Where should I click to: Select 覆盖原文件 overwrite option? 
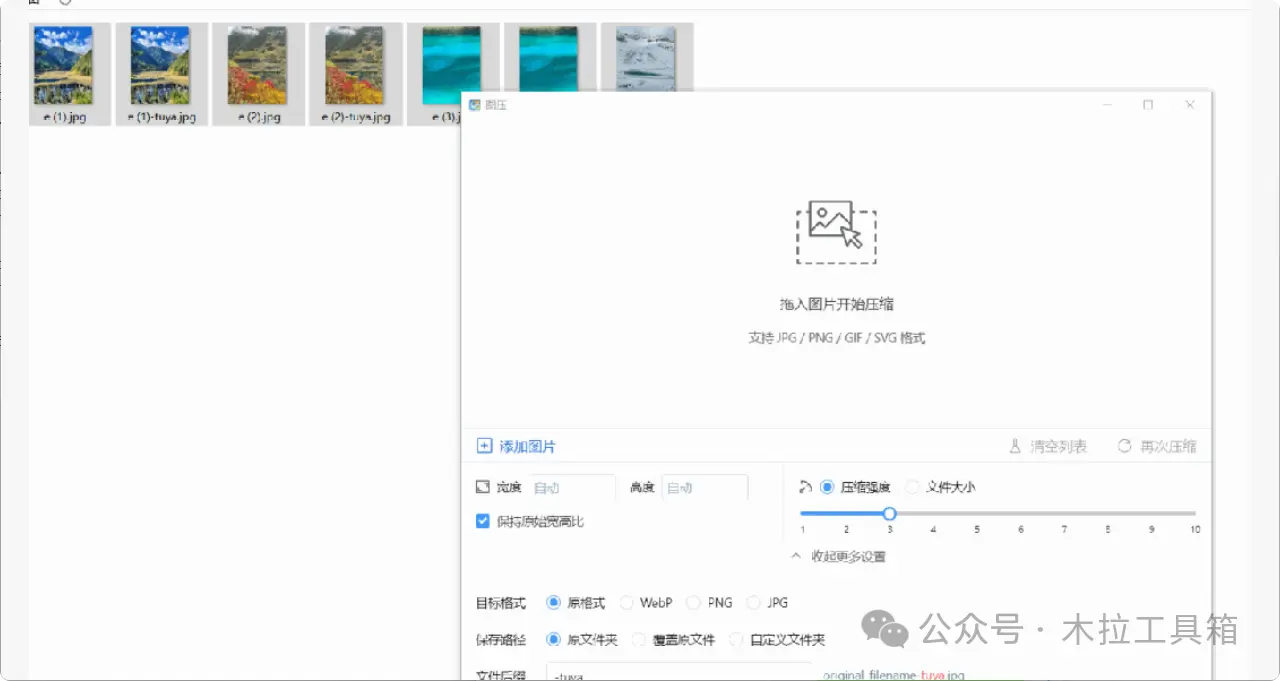[638, 639]
